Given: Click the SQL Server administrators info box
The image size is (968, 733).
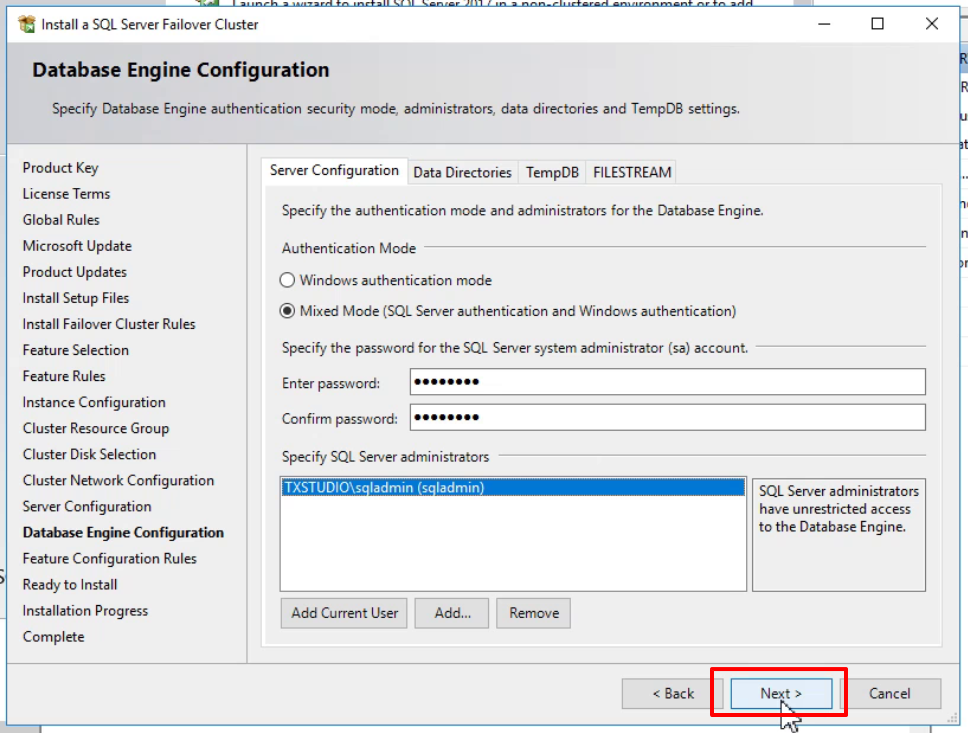Looking at the screenshot, I should 839,535.
